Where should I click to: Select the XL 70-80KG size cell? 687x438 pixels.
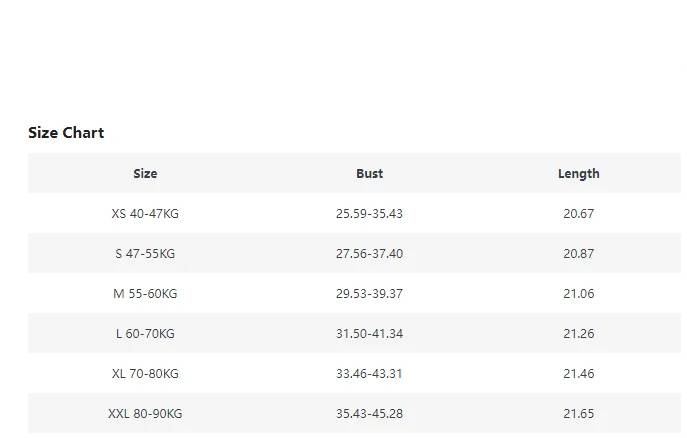pyautogui.click(x=145, y=373)
